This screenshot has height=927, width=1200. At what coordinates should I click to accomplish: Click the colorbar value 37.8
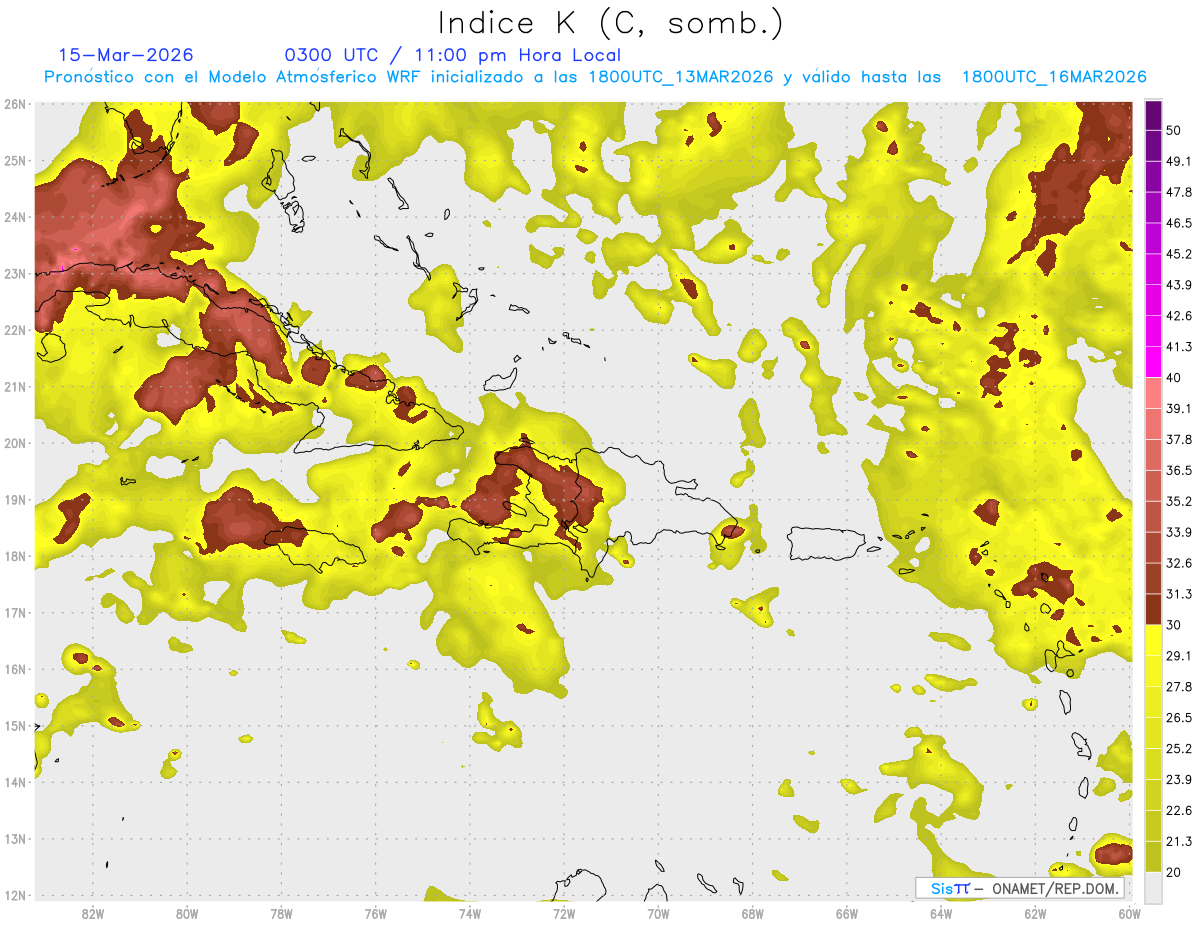[1179, 439]
